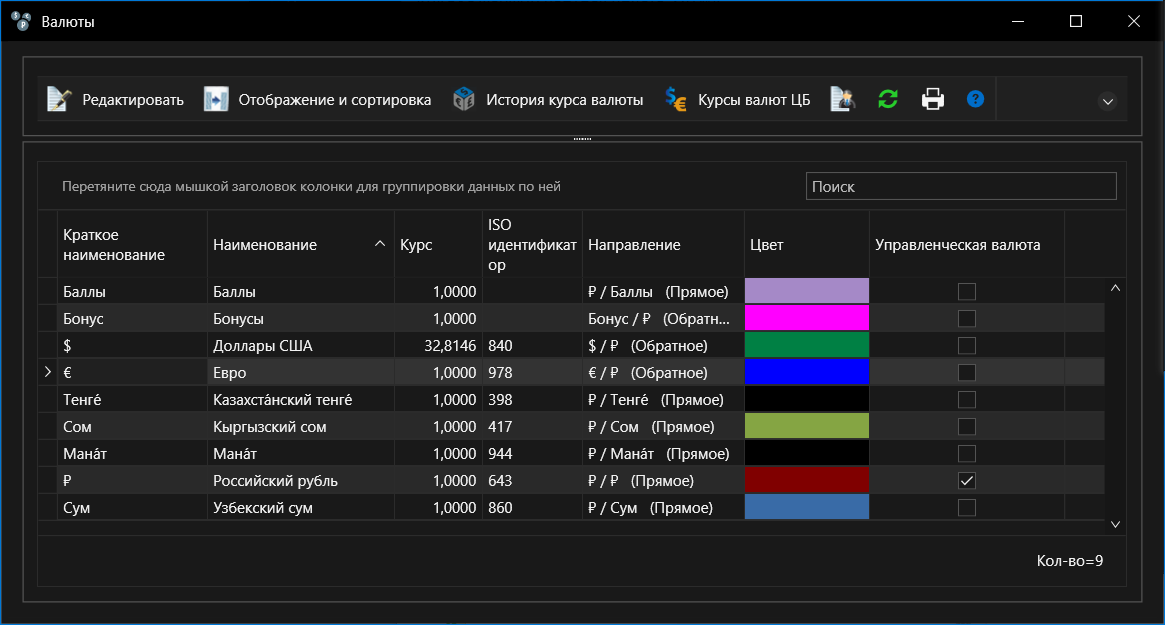
Task: Toggle Управленческая валюта checkbox for Манат
Action: pyautogui.click(x=967, y=453)
